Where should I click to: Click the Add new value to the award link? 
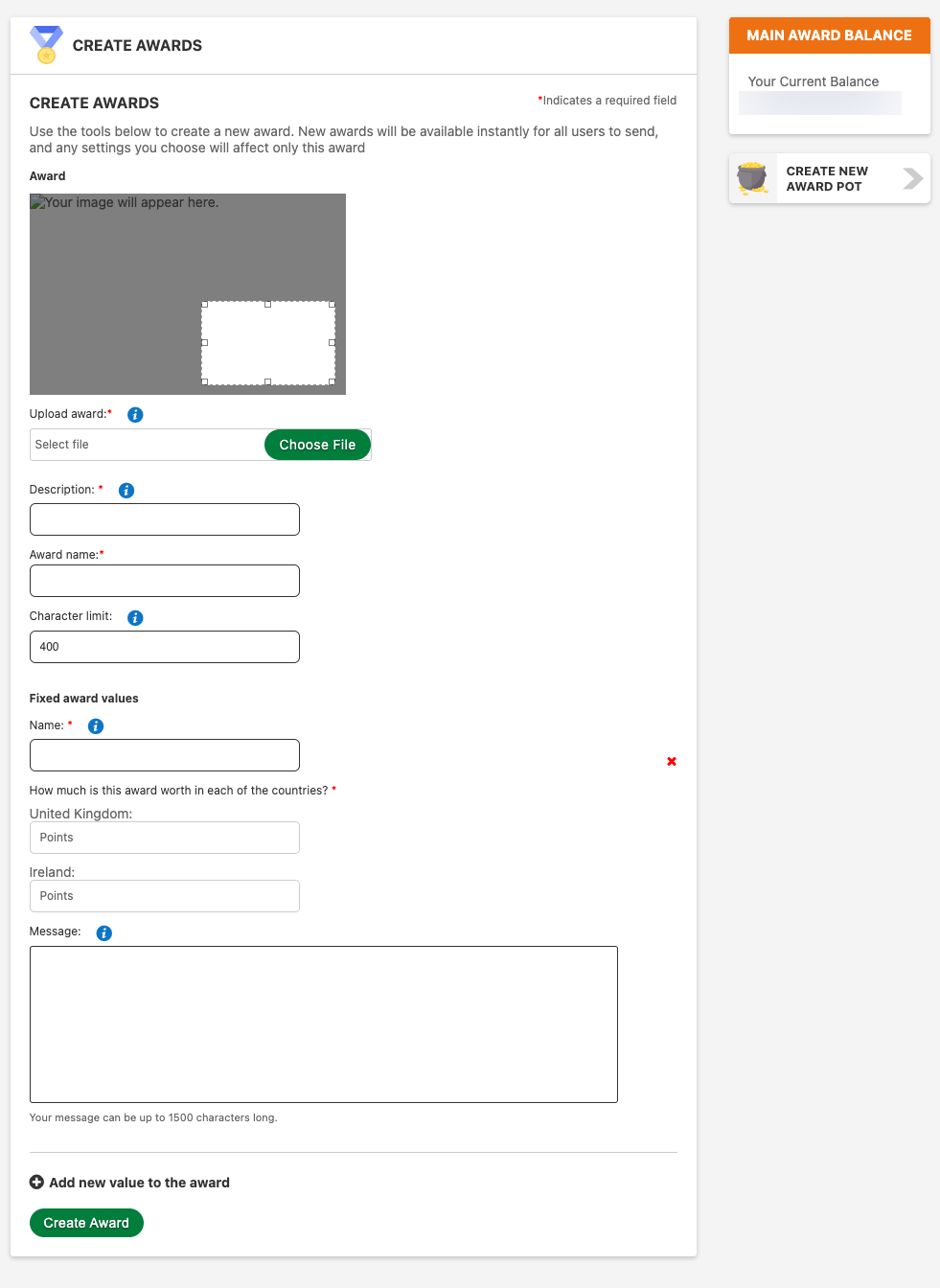(x=140, y=1182)
